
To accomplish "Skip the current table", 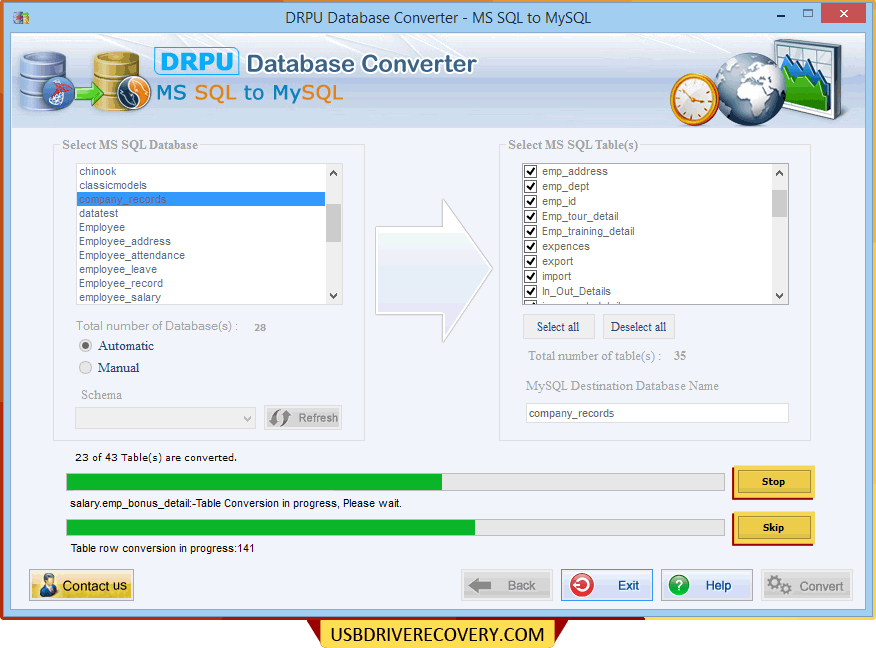I will tap(773, 527).
